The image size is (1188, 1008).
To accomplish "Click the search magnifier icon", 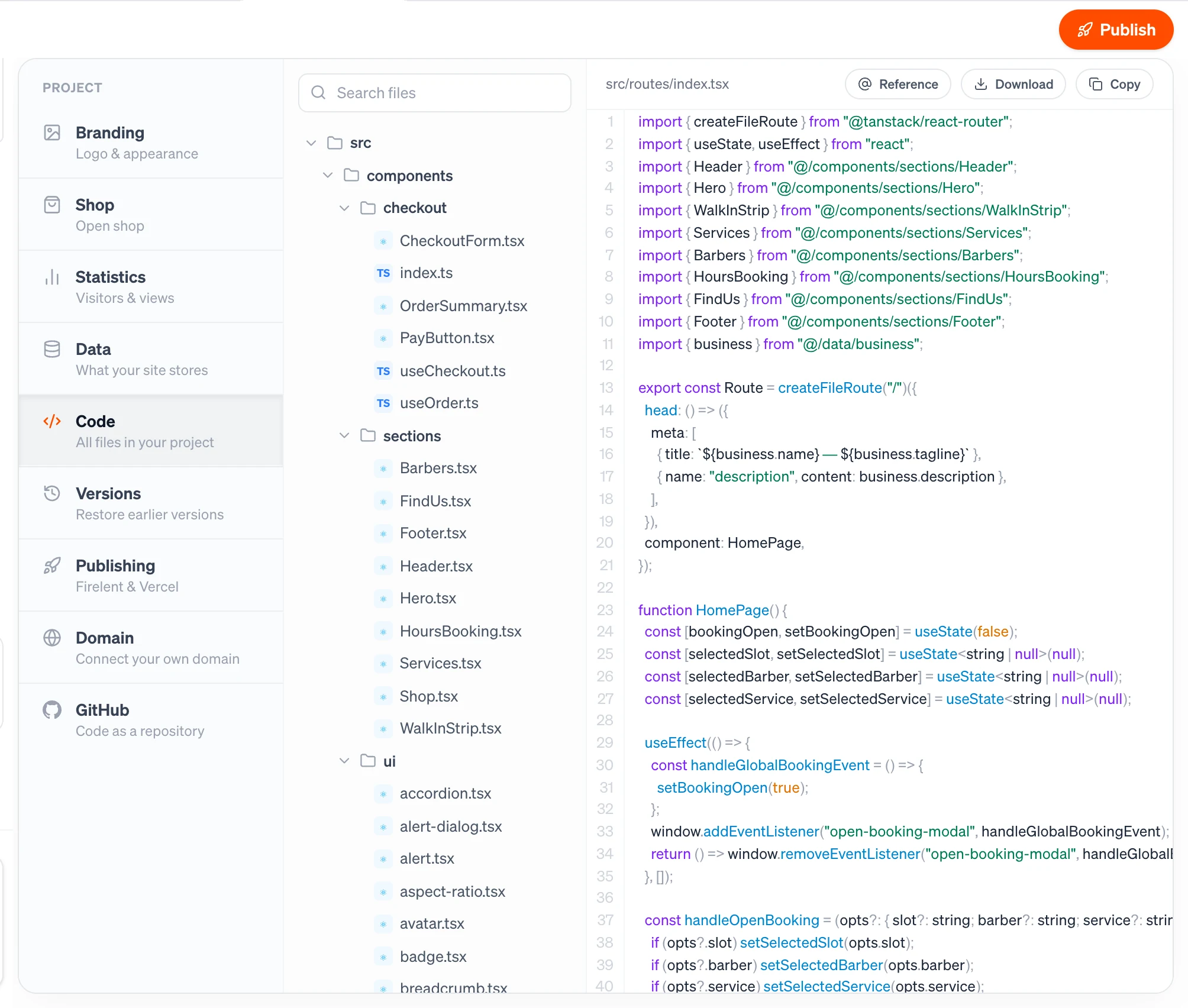I will pyautogui.click(x=318, y=92).
